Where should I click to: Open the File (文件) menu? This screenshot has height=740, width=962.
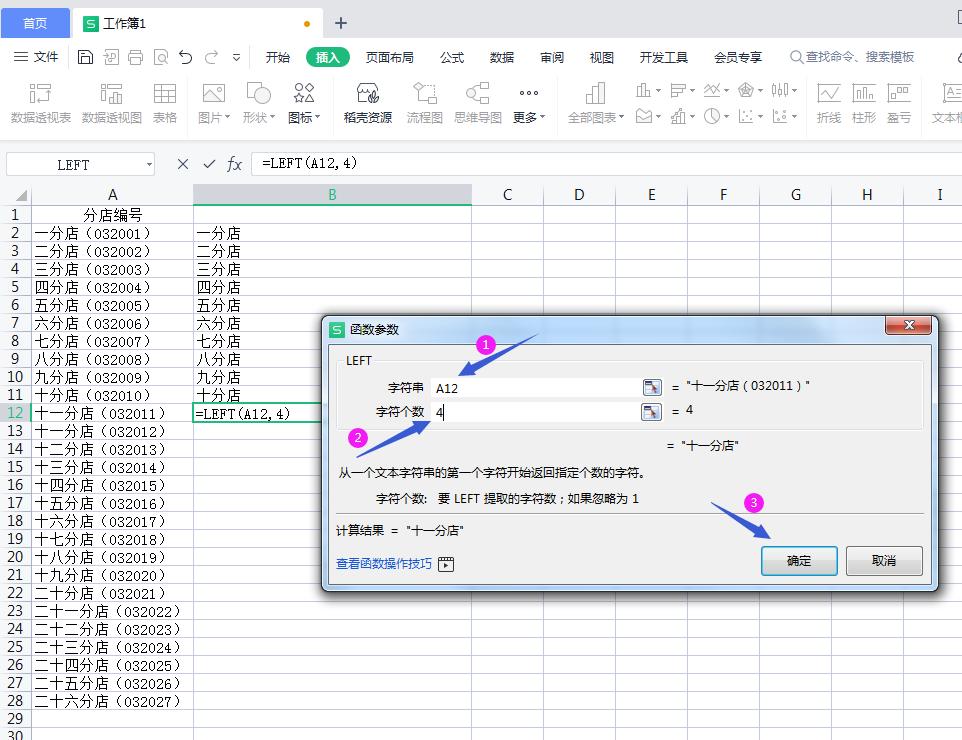[36, 57]
